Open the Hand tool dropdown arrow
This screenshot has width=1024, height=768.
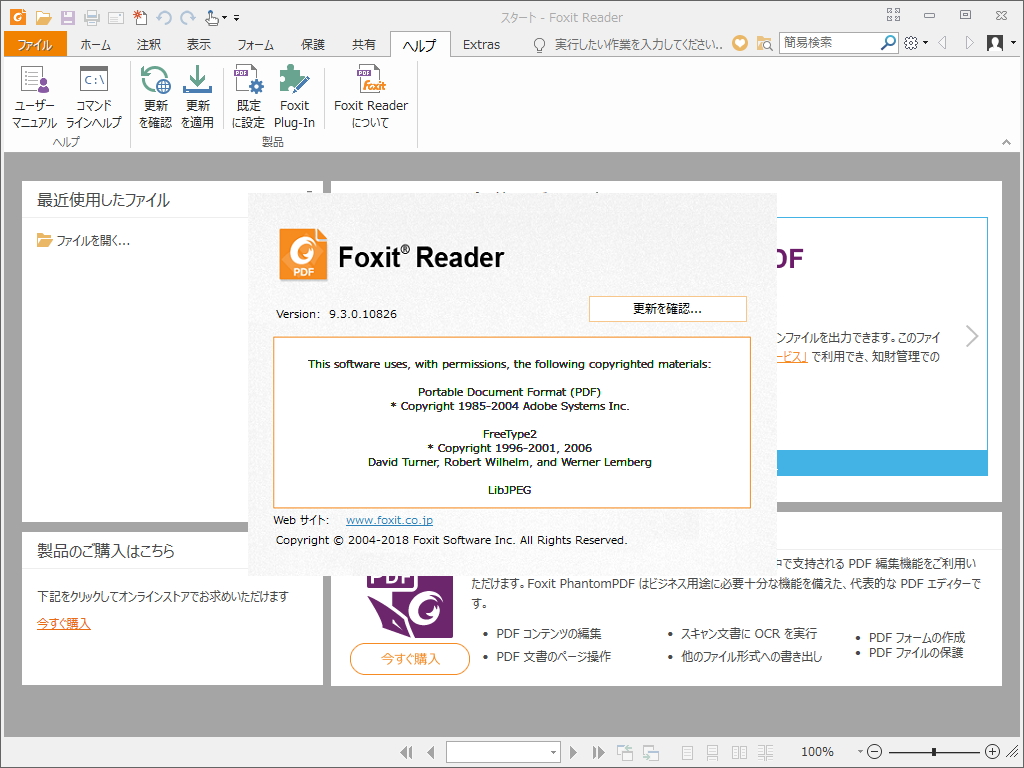[224, 17]
